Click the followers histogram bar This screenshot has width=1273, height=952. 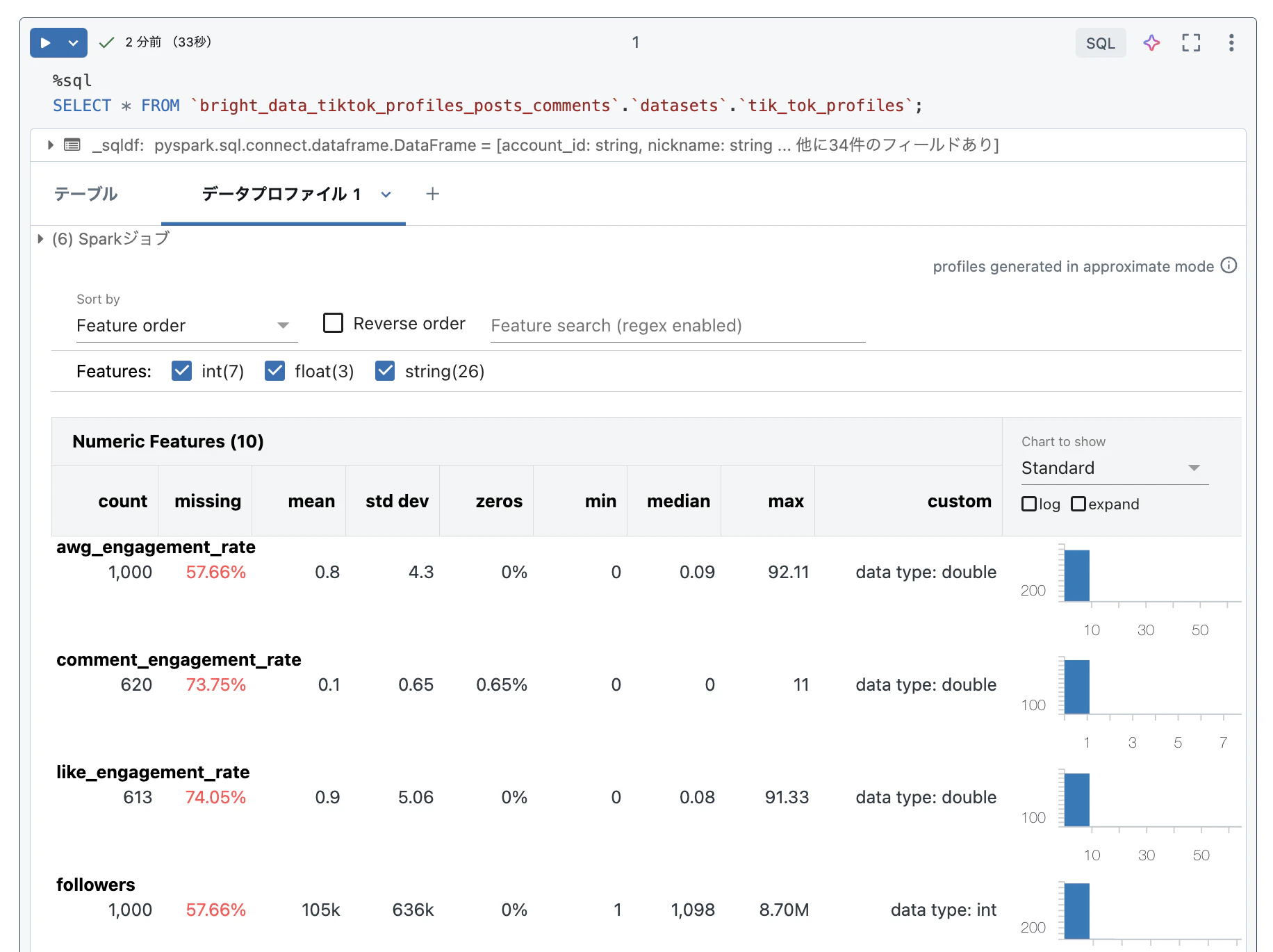coord(1077,911)
